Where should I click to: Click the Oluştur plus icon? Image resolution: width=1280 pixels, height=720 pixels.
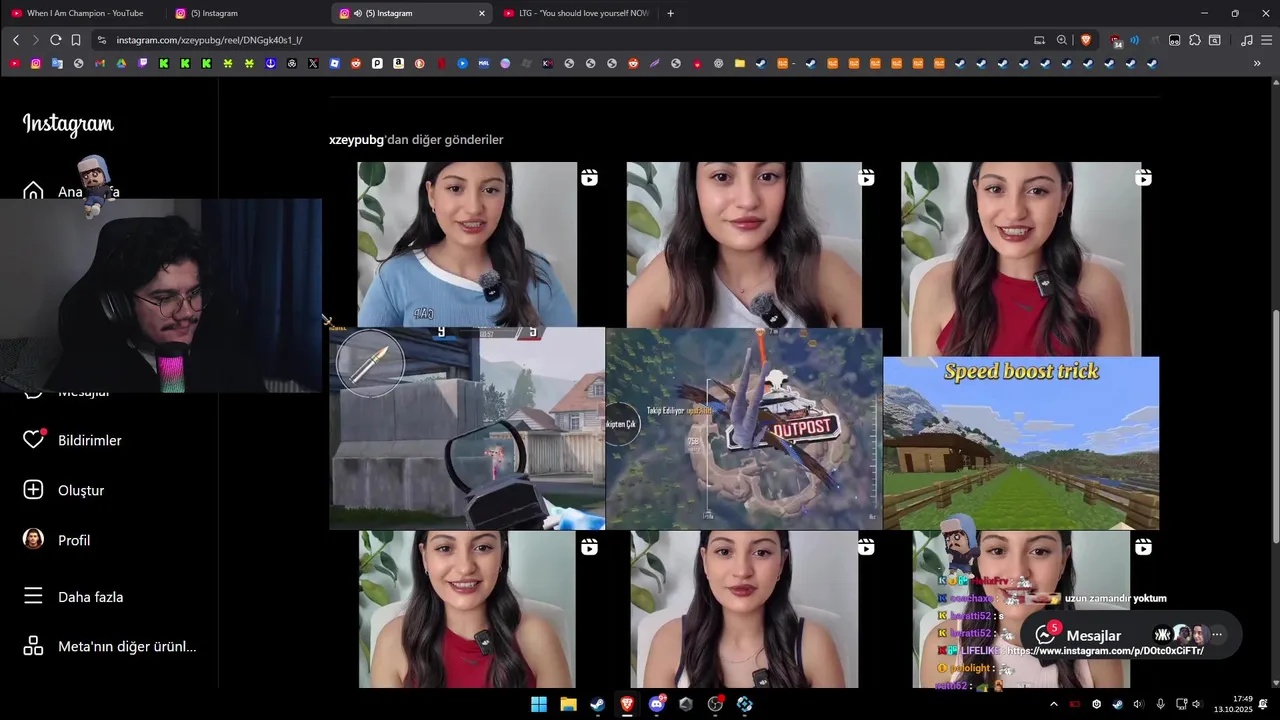(x=33, y=490)
